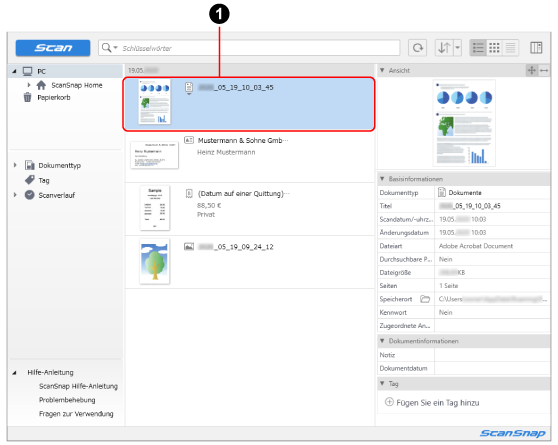
Task: Open the sort options dropdown arrow
Action: pos(458,48)
